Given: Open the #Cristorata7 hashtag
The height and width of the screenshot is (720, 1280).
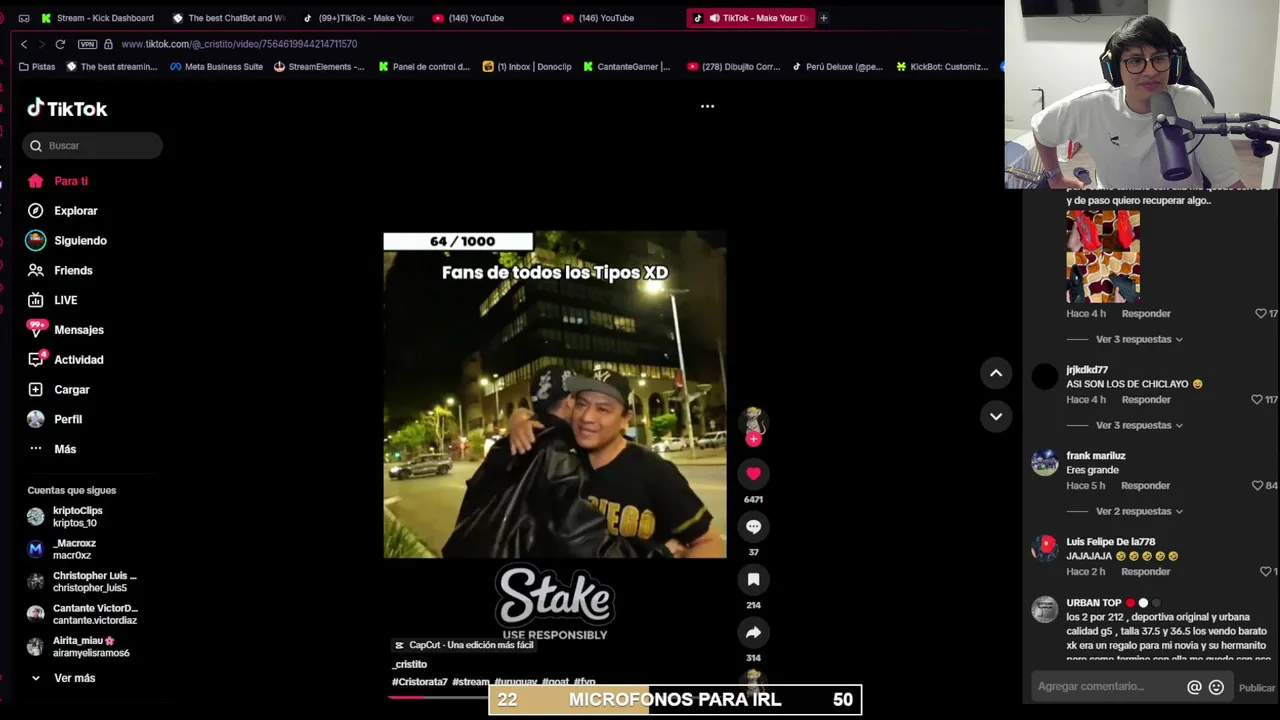Looking at the screenshot, I should pyautogui.click(x=420, y=682).
